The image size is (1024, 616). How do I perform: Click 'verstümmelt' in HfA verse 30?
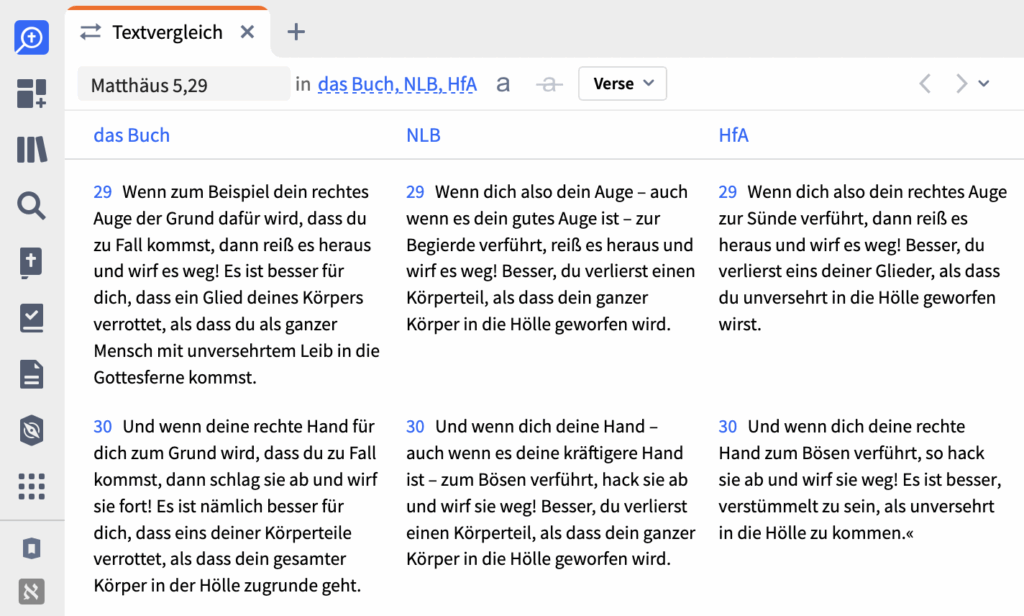767,507
